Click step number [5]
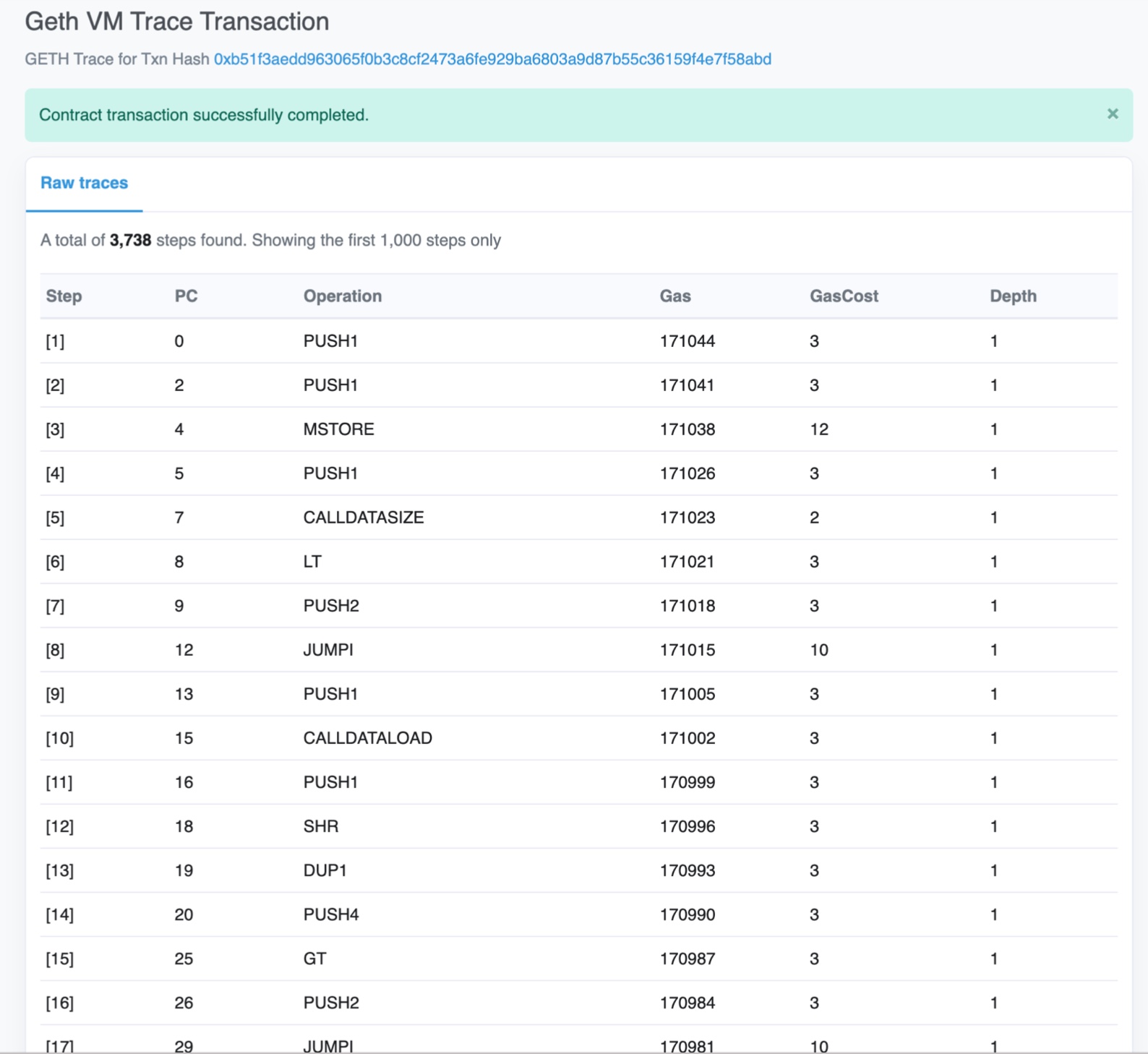The image size is (1148, 1054). pos(55,518)
